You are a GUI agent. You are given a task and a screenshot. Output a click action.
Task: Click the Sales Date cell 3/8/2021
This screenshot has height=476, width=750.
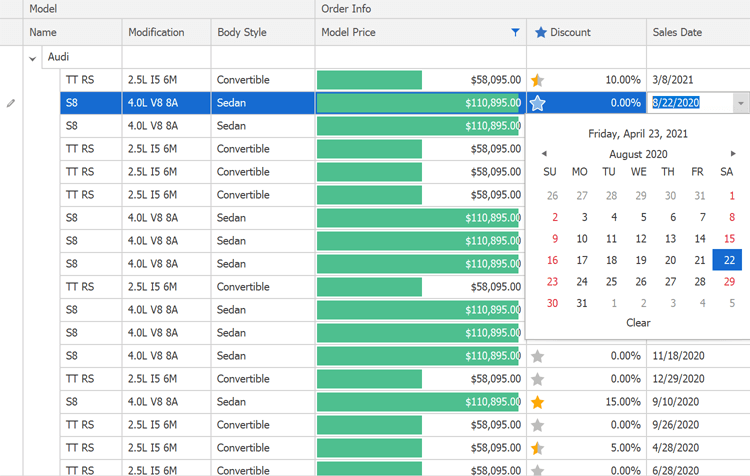tap(698, 80)
